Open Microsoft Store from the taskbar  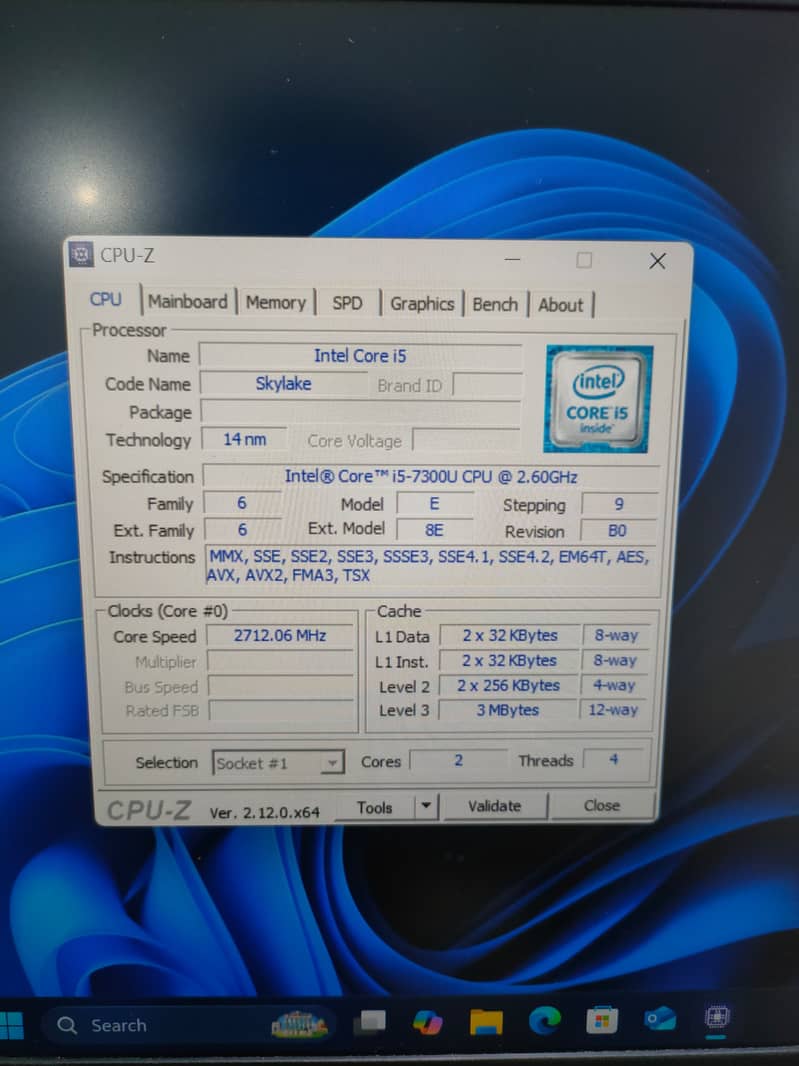click(x=602, y=1020)
